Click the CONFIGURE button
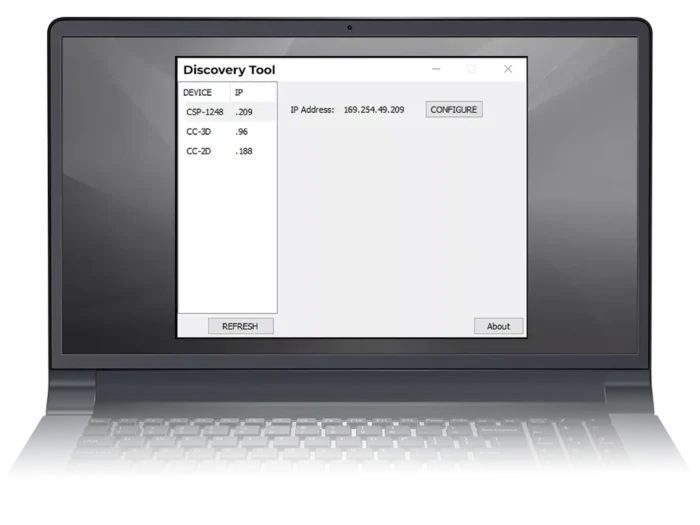 [x=454, y=109]
